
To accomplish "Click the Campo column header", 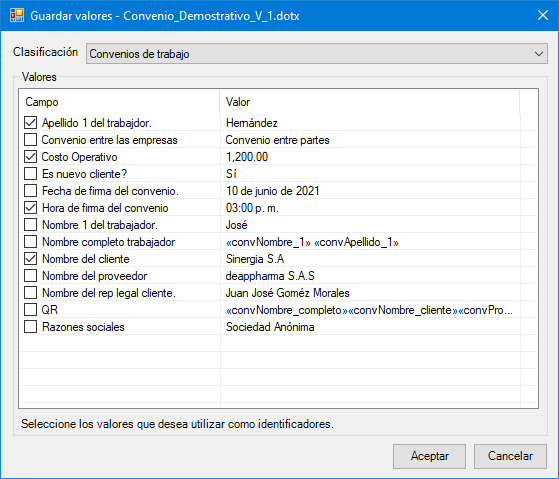I will click(x=120, y=102).
